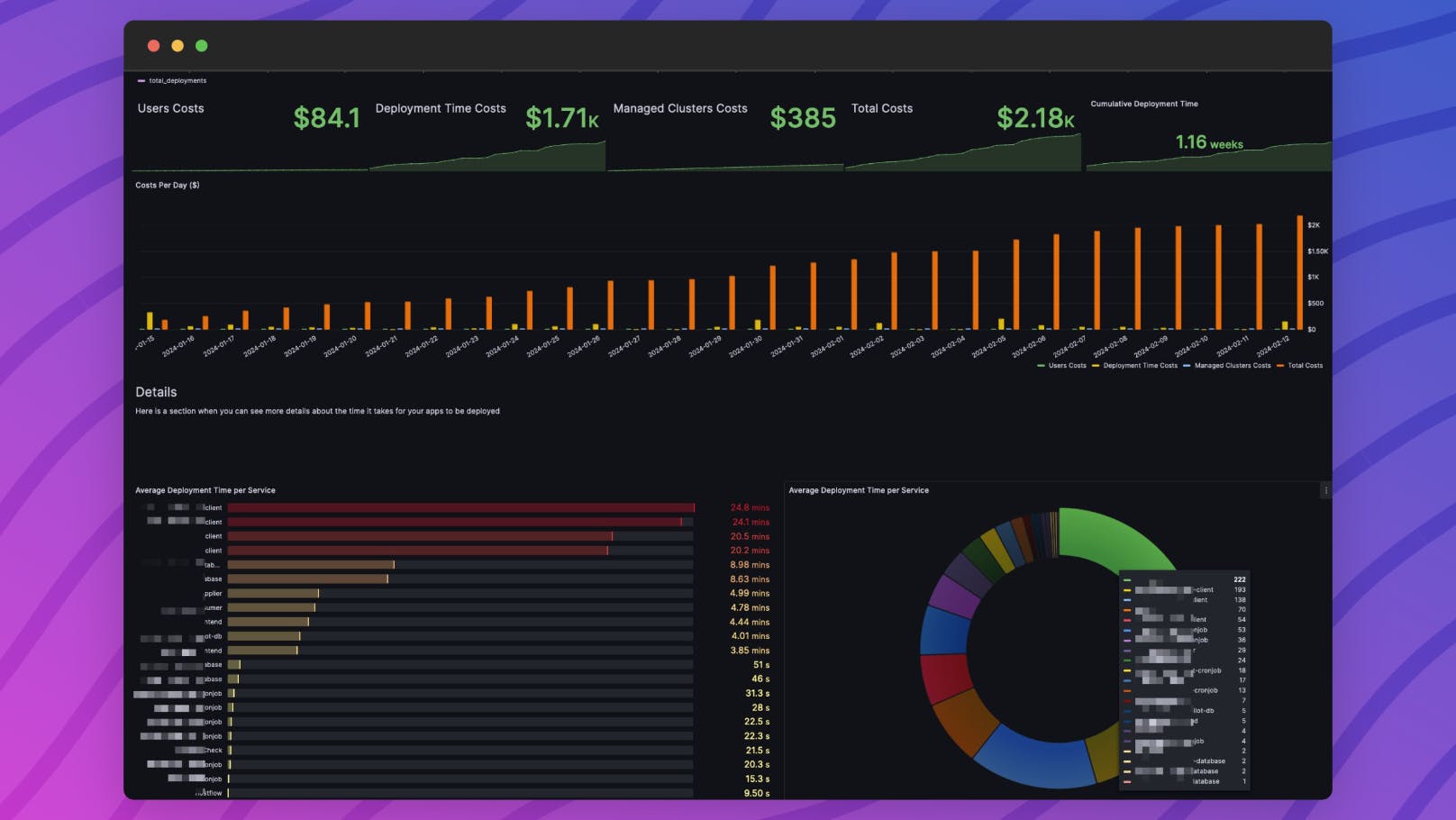Click the red pie chart slice
The image size is (1456, 820).
946,678
